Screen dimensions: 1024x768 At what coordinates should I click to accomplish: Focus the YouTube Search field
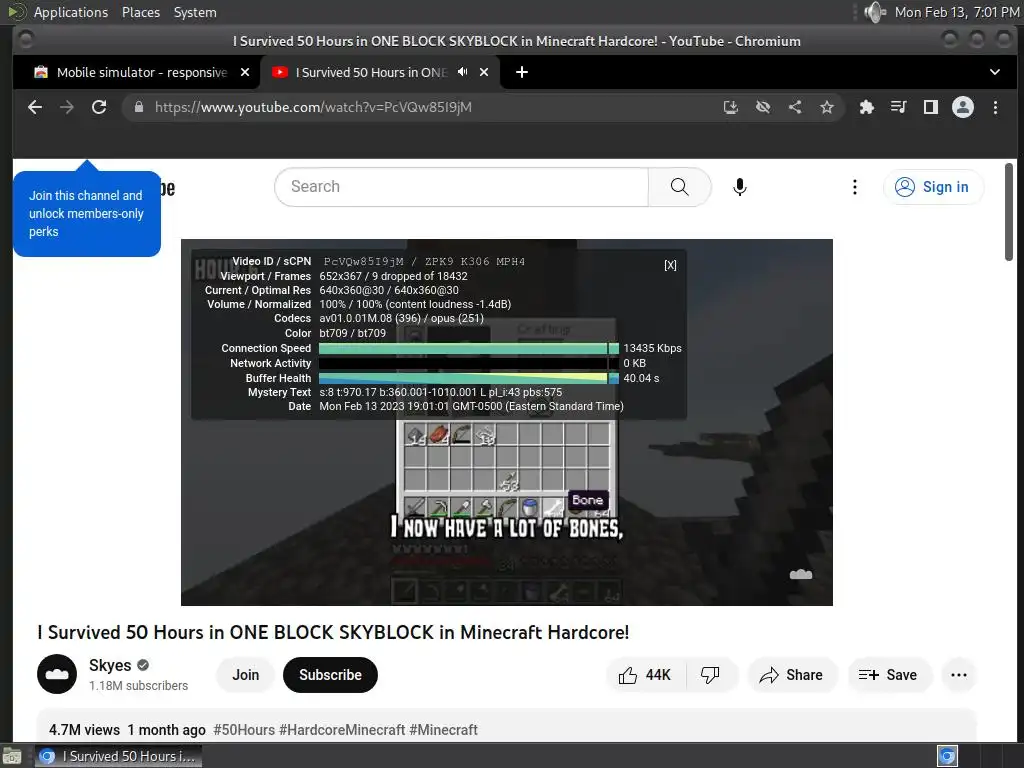[x=462, y=187]
